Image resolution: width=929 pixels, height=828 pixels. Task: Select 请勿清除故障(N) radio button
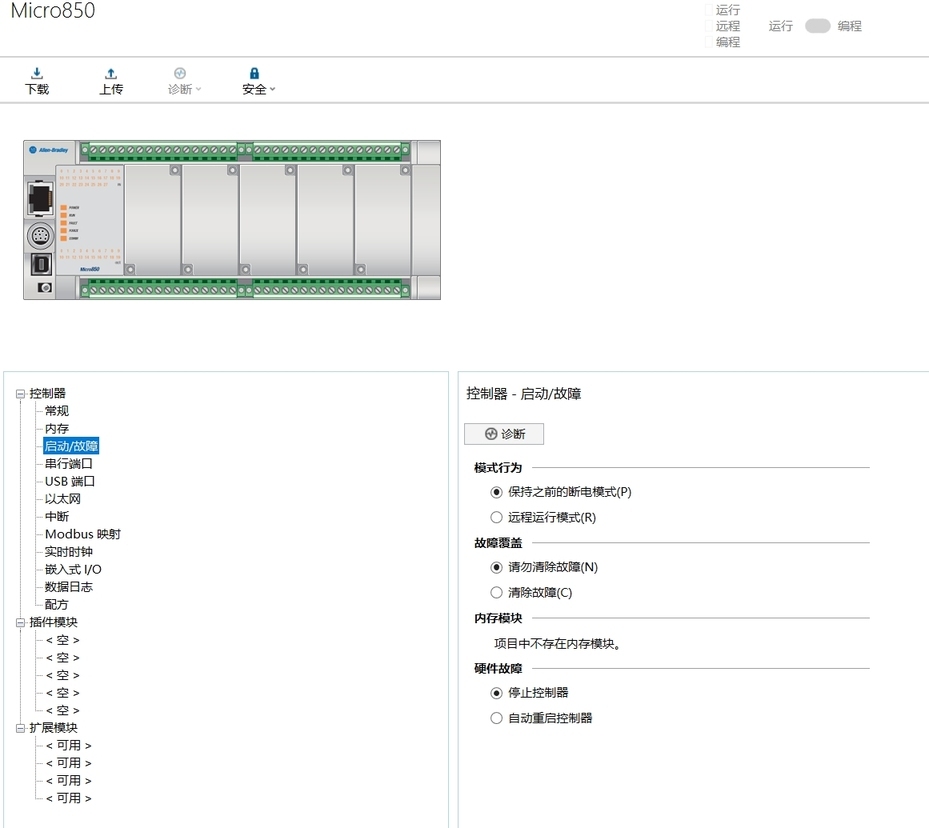496,567
